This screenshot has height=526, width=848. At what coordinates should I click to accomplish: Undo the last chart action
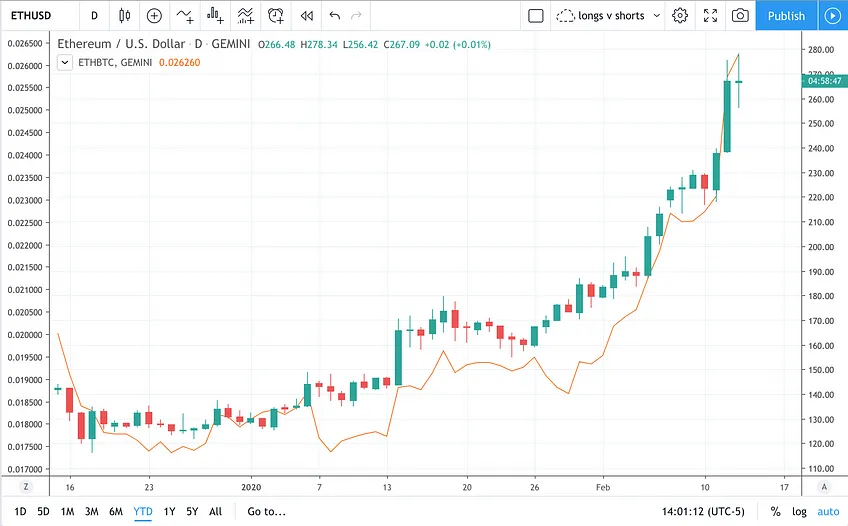coord(335,16)
